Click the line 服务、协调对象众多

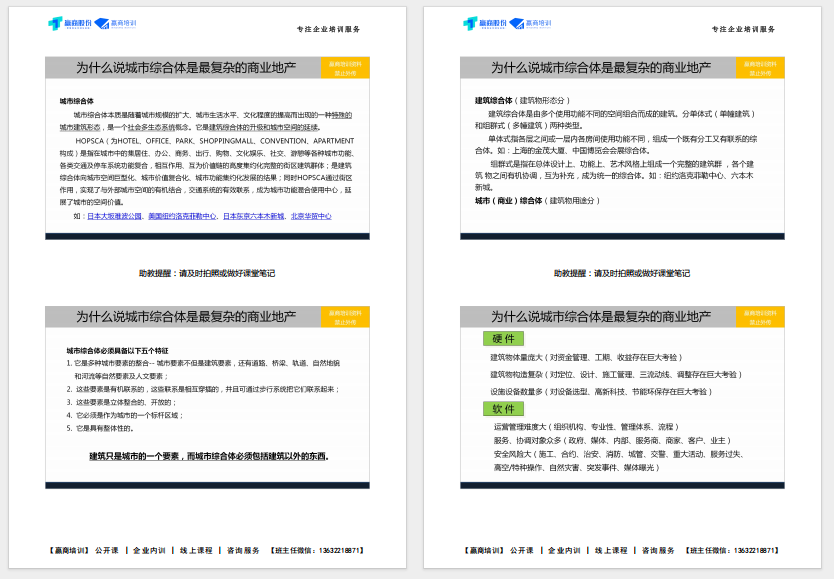(612, 440)
